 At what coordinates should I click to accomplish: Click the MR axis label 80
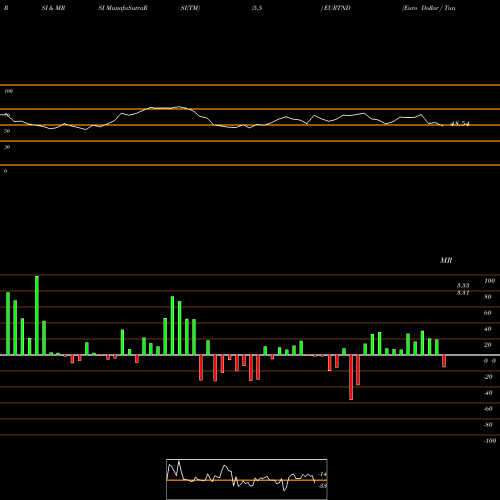click(x=488, y=297)
